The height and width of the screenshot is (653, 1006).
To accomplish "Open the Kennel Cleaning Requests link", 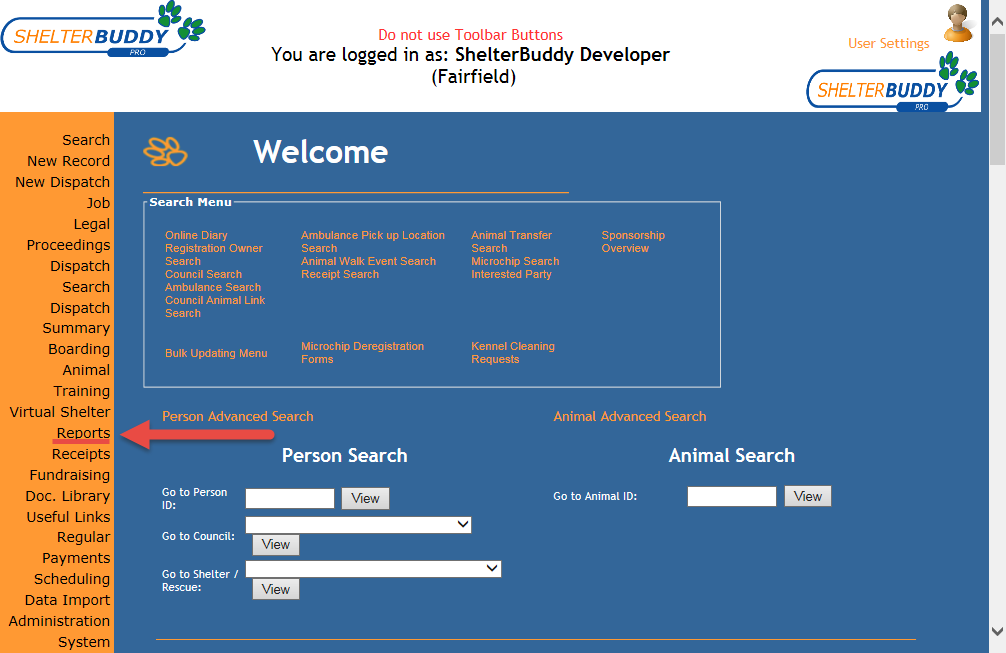I will [x=514, y=352].
